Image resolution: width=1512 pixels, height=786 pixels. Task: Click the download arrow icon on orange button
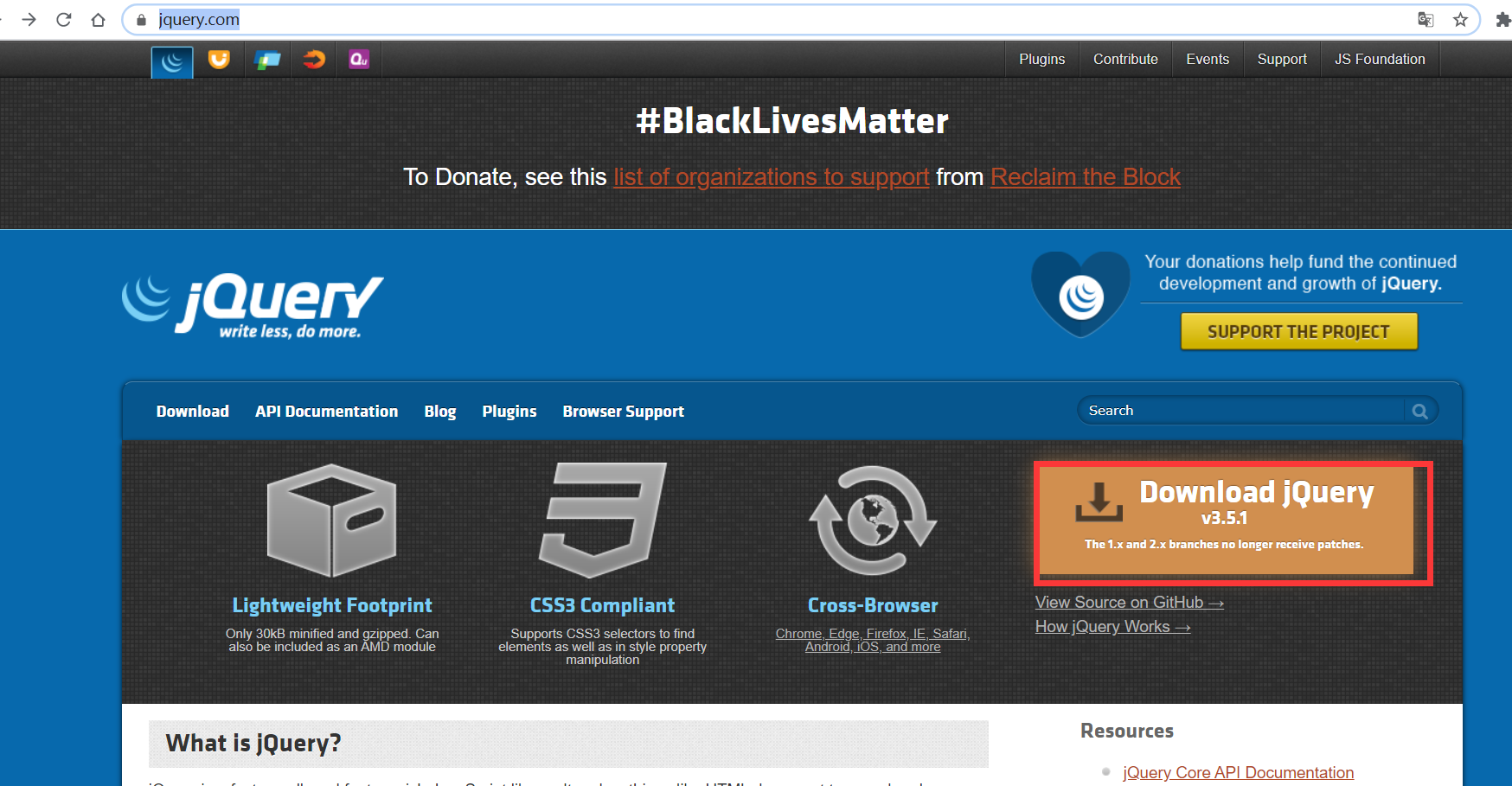click(1099, 502)
